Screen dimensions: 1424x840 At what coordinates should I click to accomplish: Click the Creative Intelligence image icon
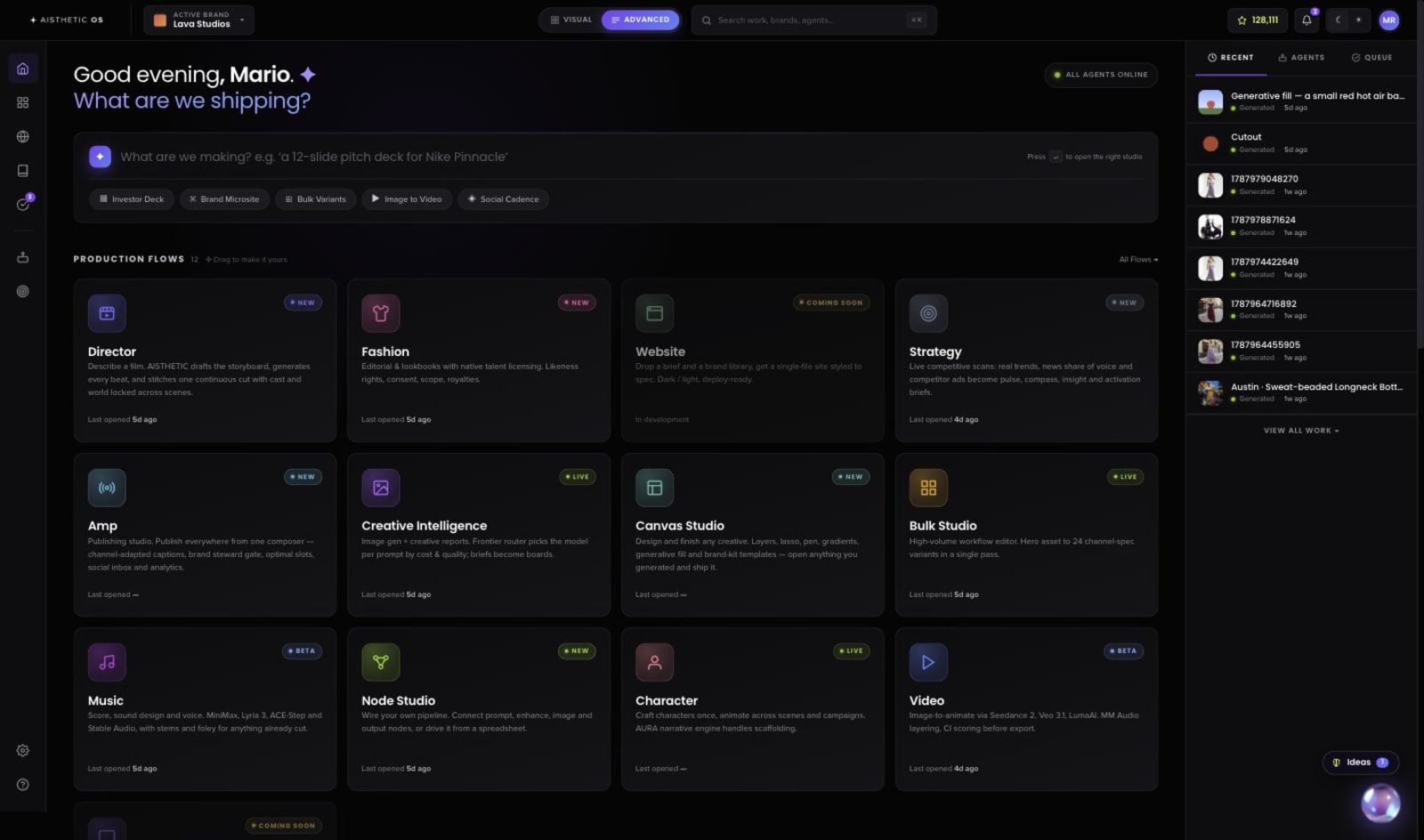(381, 488)
